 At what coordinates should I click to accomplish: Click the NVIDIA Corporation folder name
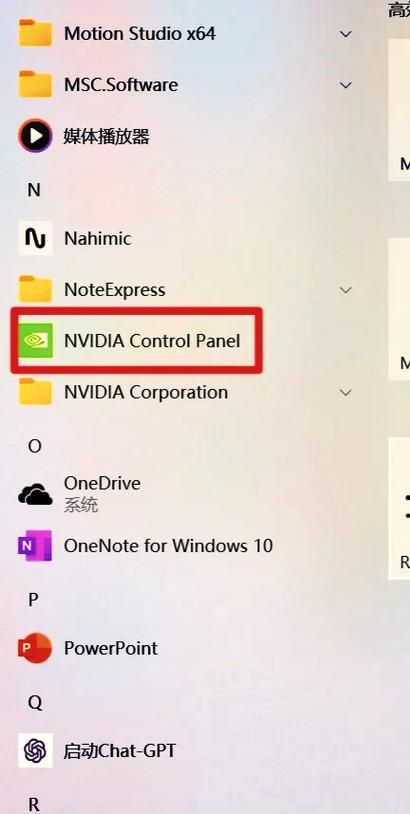coord(146,392)
